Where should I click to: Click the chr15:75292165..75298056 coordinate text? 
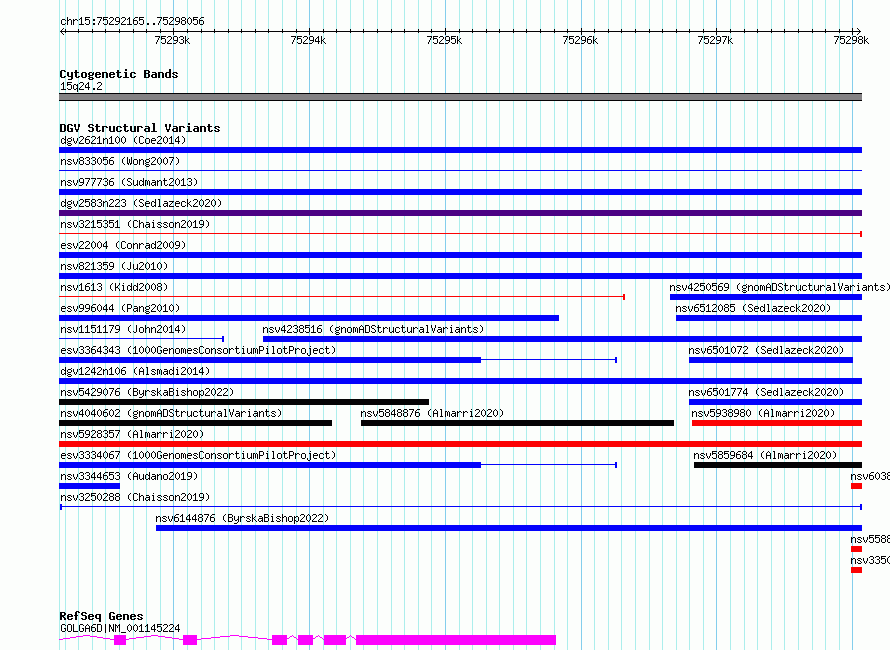click(x=132, y=22)
